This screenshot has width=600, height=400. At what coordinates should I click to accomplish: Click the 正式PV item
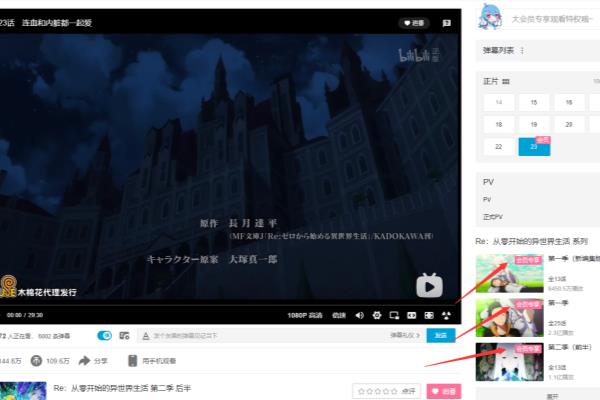(x=493, y=217)
